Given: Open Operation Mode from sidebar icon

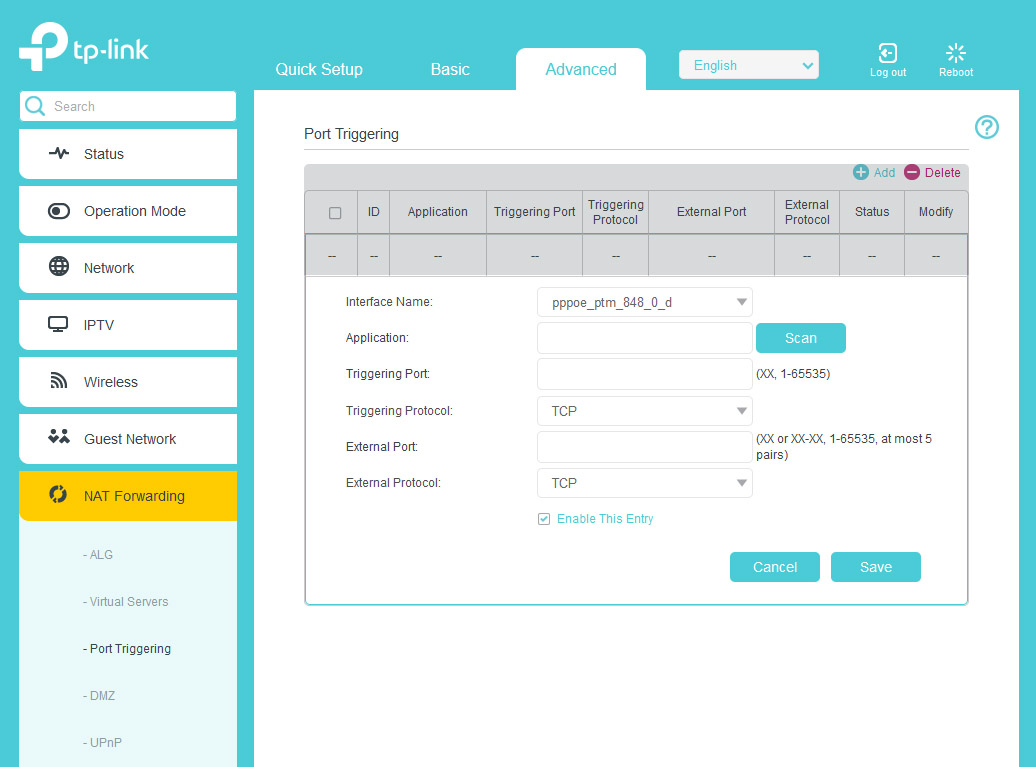Looking at the screenshot, I should click(59, 211).
